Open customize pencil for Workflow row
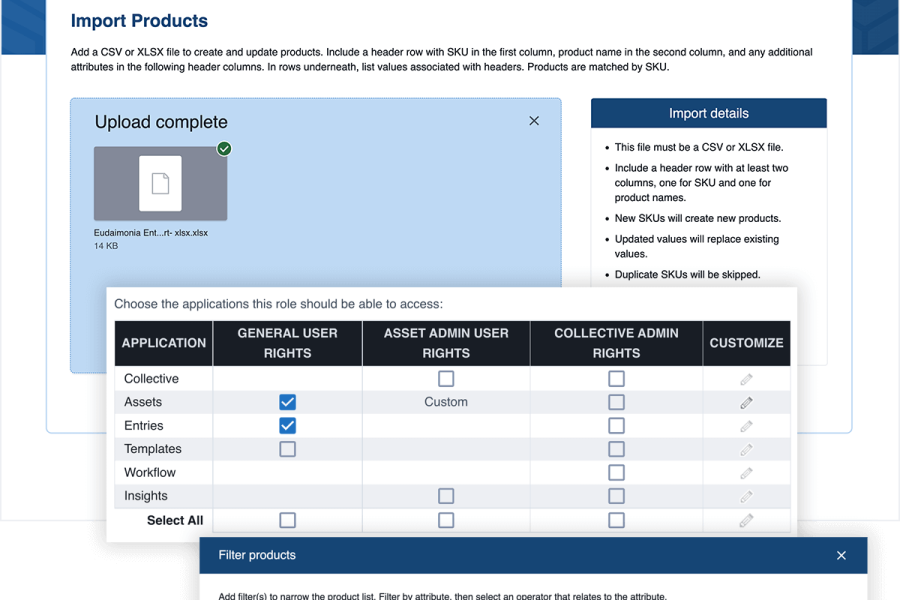The height and width of the screenshot is (600, 900). (746, 473)
